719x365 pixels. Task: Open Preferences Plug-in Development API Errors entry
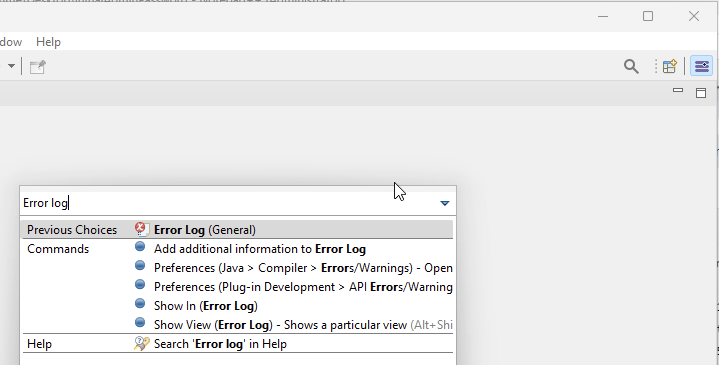tap(303, 287)
